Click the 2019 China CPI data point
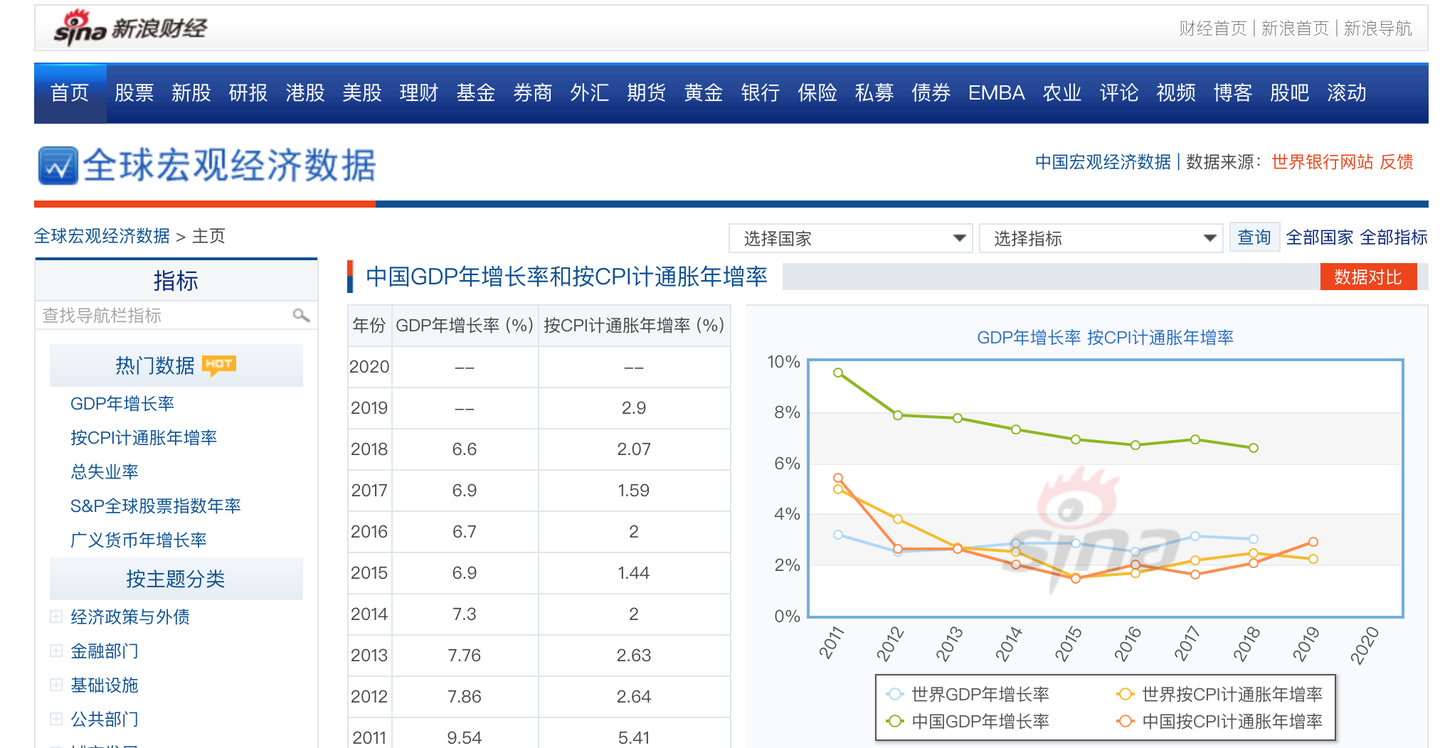This screenshot has width=1440, height=748. point(1313,542)
